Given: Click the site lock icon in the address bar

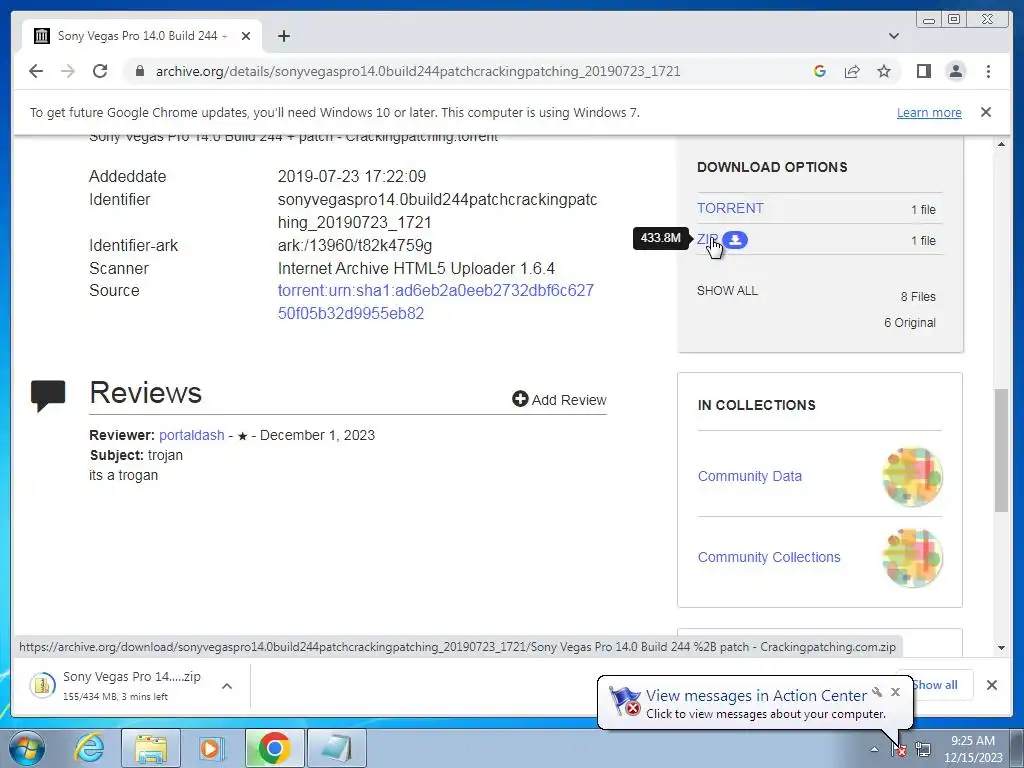Looking at the screenshot, I should tap(139, 71).
